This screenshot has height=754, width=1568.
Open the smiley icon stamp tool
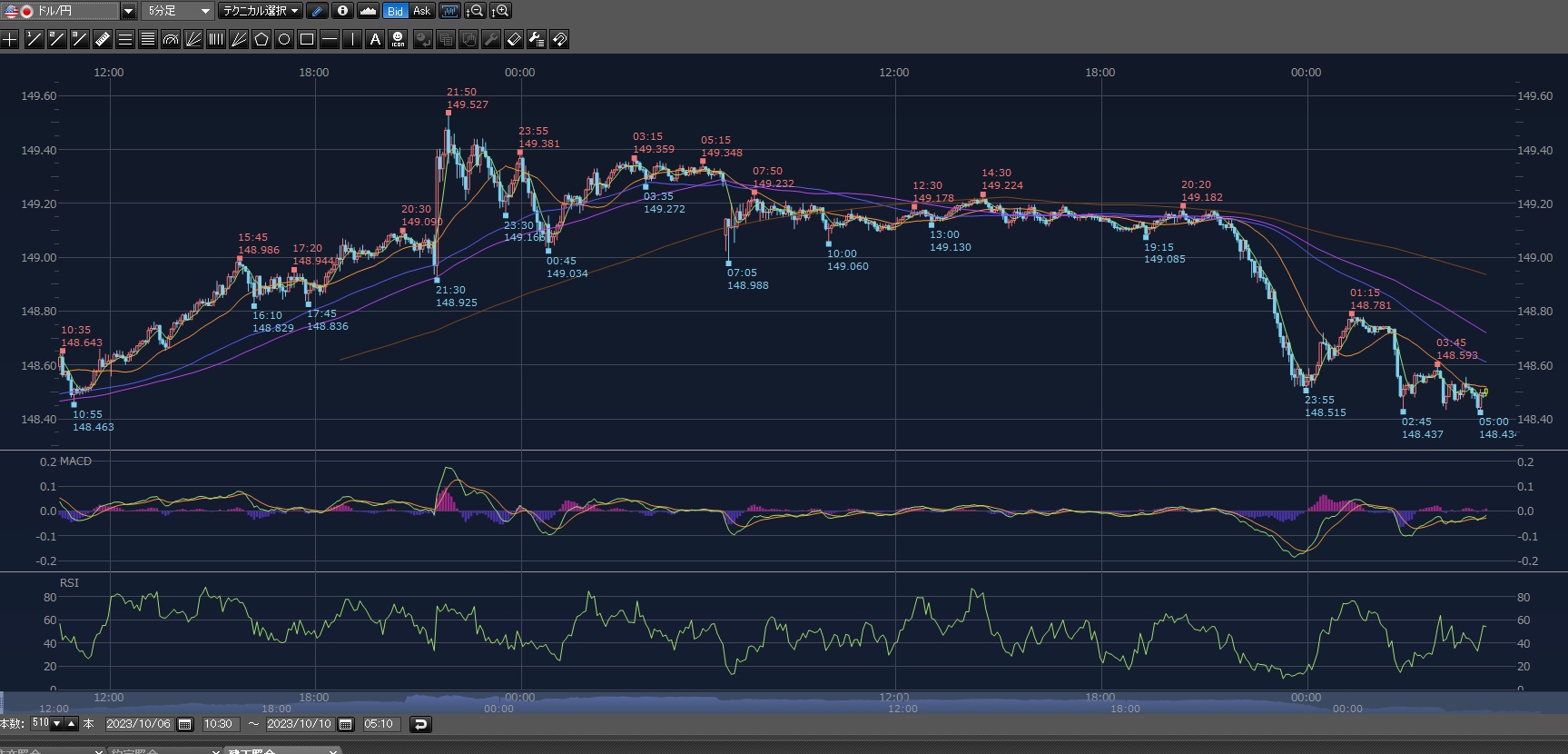pos(398,39)
